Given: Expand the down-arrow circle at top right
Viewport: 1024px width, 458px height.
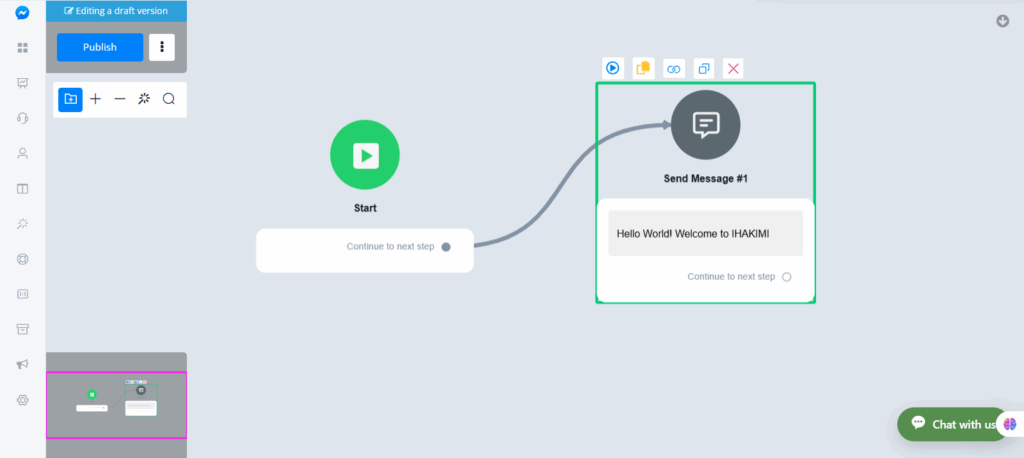Looking at the screenshot, I should tap(1002, 21).
